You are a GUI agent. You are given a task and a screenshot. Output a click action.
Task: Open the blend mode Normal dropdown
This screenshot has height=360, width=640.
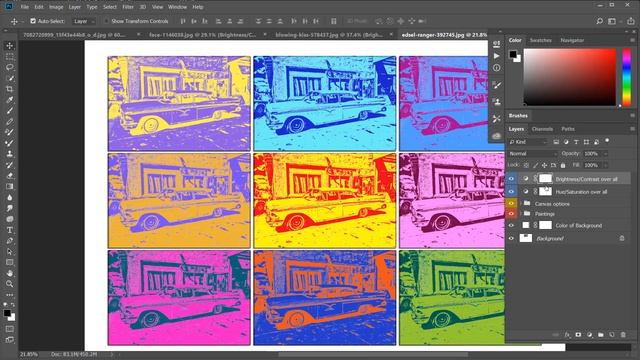click(x=533, y=153)
